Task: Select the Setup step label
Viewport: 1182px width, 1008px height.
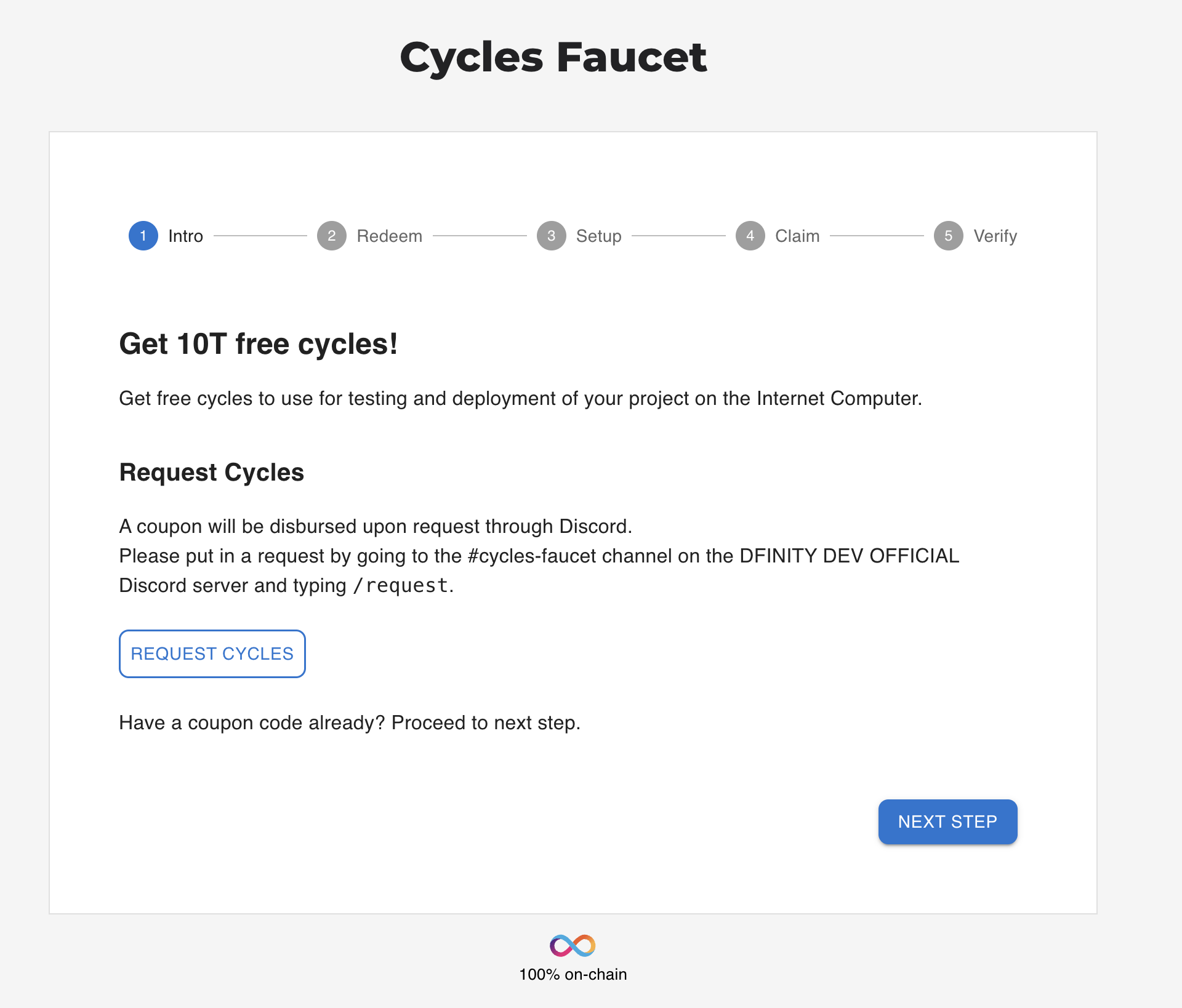Action: 599,236
